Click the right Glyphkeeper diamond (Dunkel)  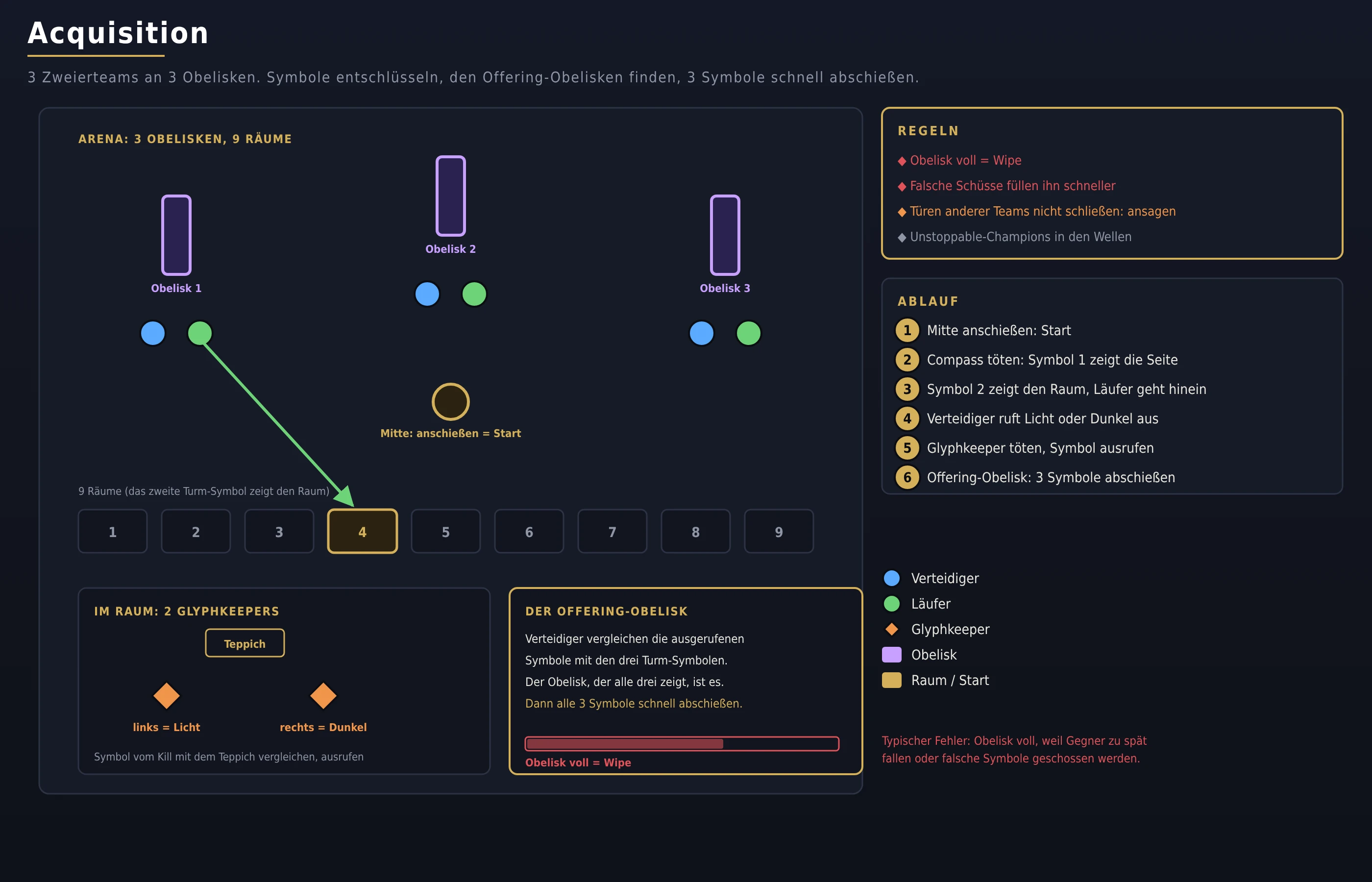323,696
